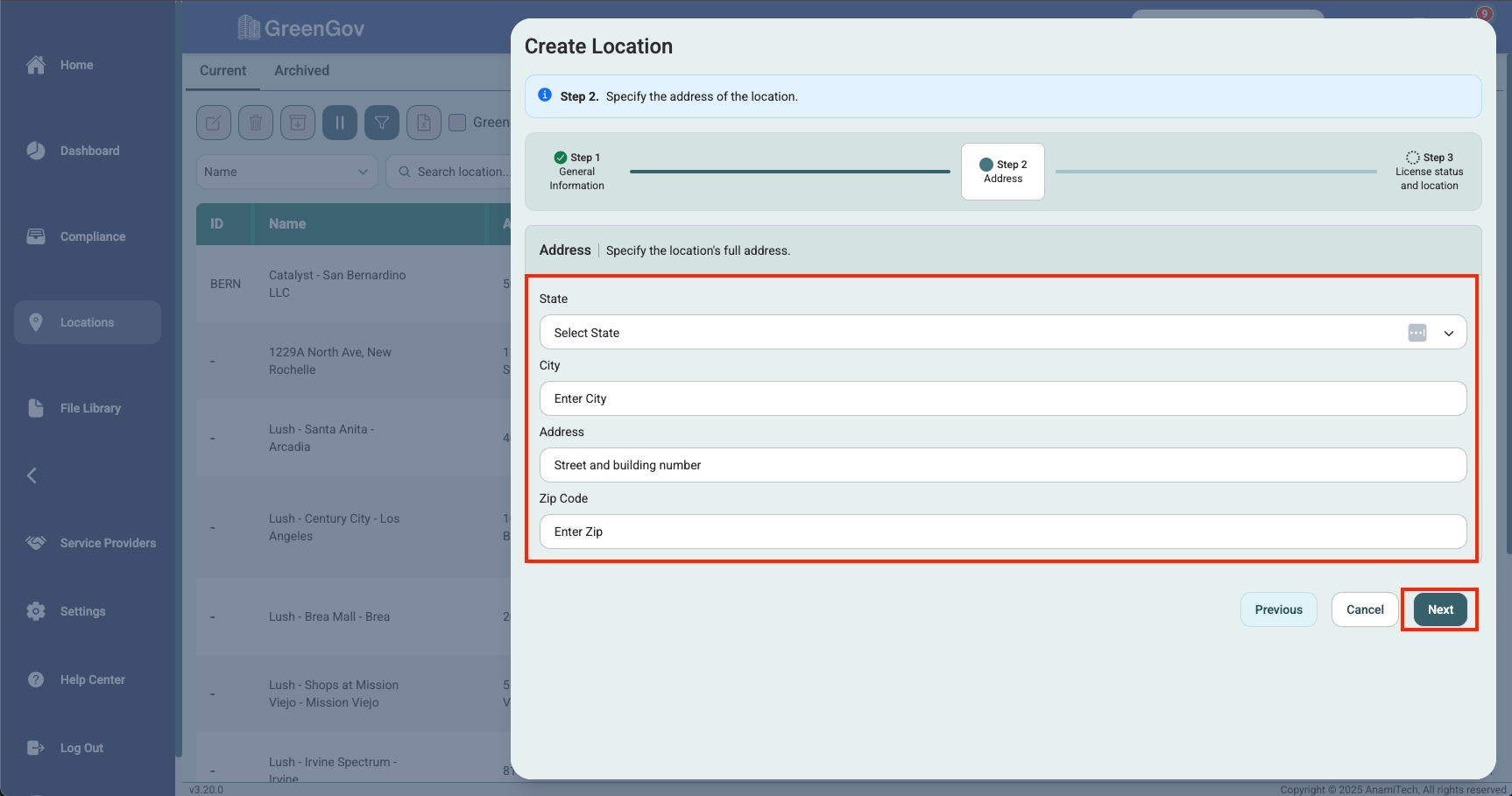Cancel the Create Location dialog

pyautogui.click(x=1364, y=609)
